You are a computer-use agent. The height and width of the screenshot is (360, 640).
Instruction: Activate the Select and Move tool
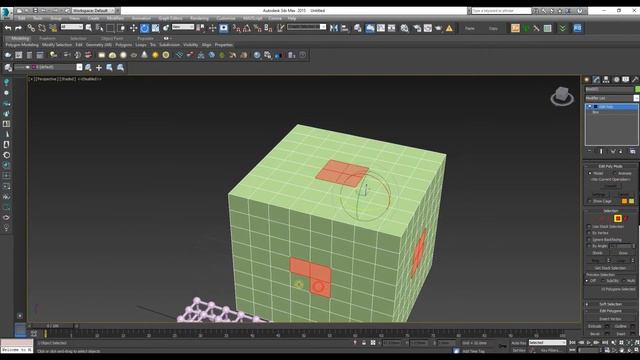point(133,28)
